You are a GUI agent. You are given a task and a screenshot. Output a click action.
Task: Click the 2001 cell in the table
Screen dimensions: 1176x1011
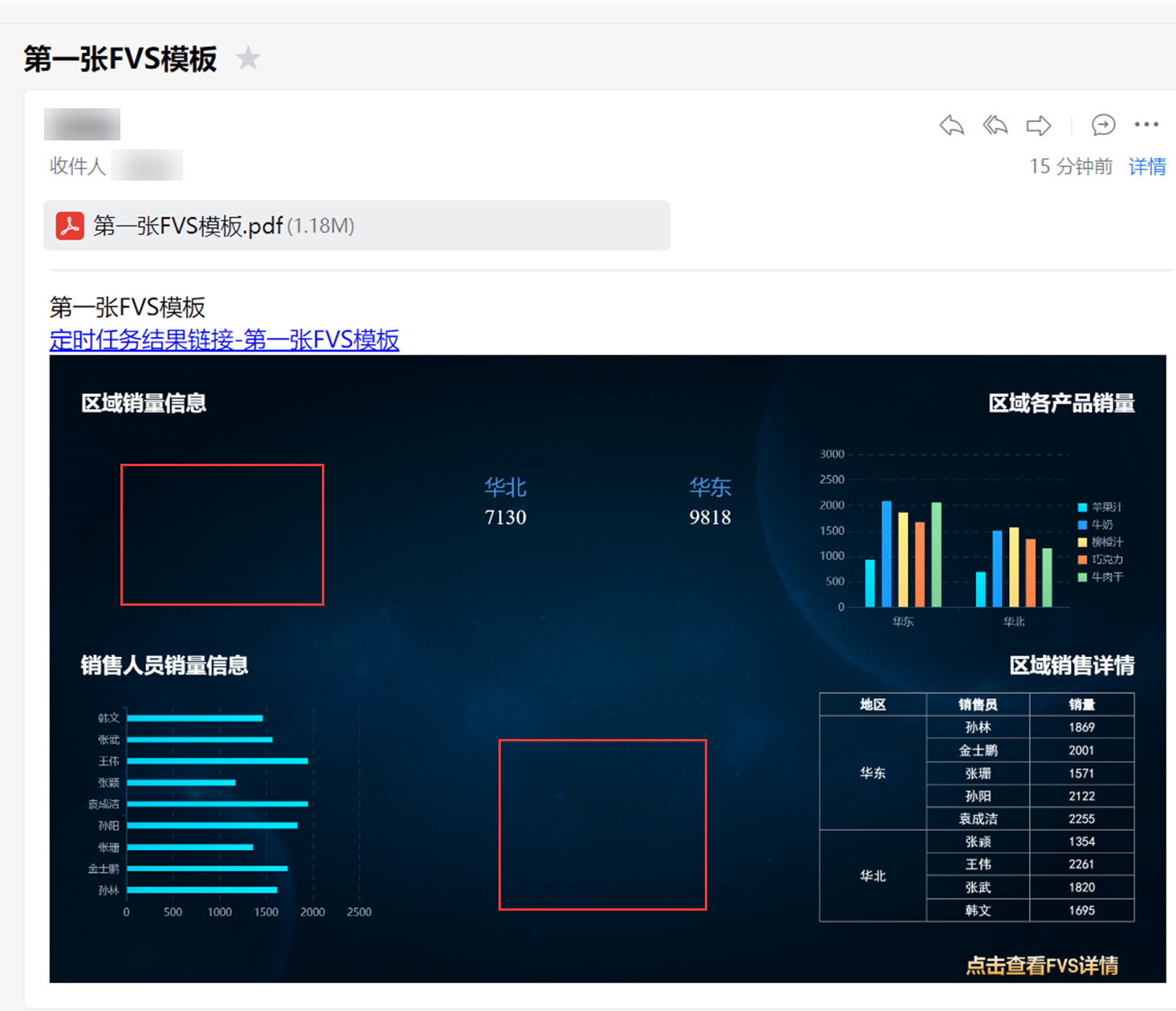tap(1082, 750)
